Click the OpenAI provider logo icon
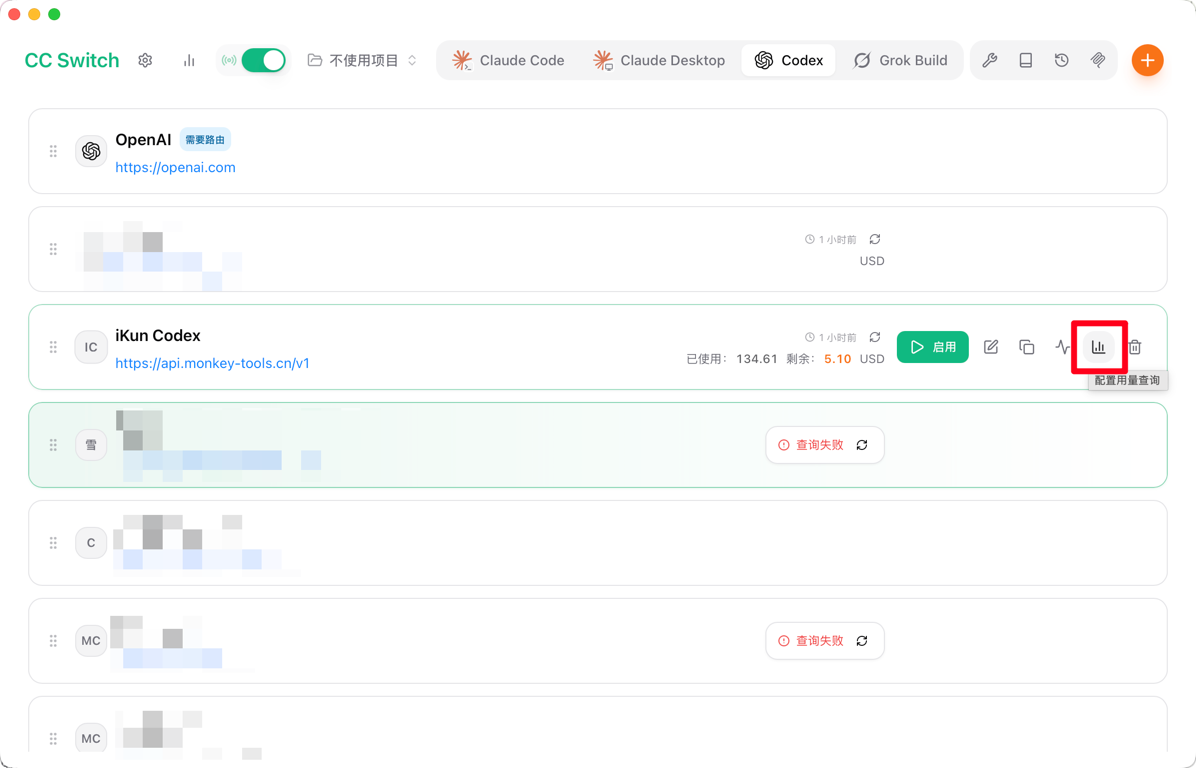Image resolution: width=1196 pixels, height=768 pixels. coord(91,151)
